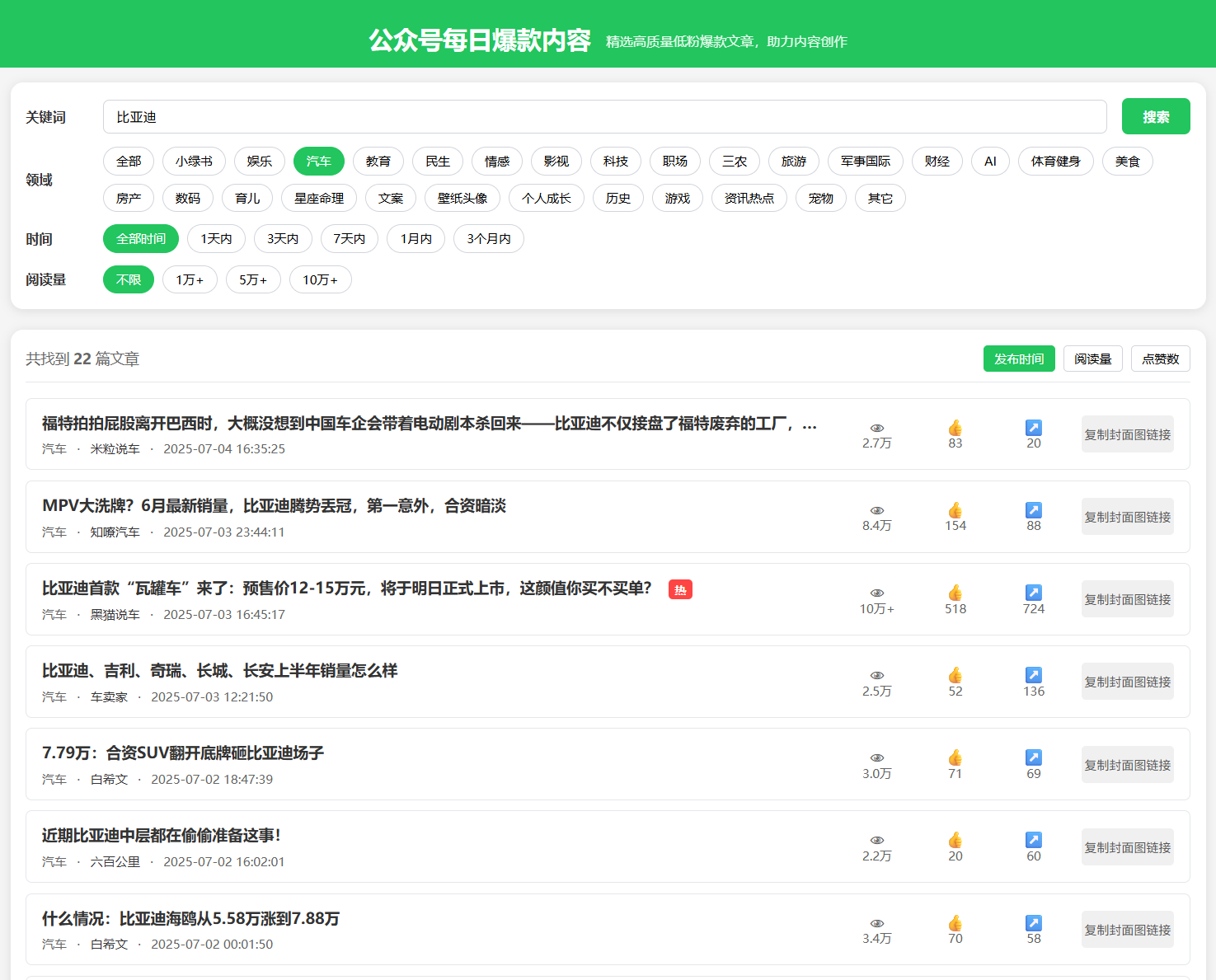
Task: Set read count filter to 5万+
Action: pyautogui.click(x=253, y=280)
